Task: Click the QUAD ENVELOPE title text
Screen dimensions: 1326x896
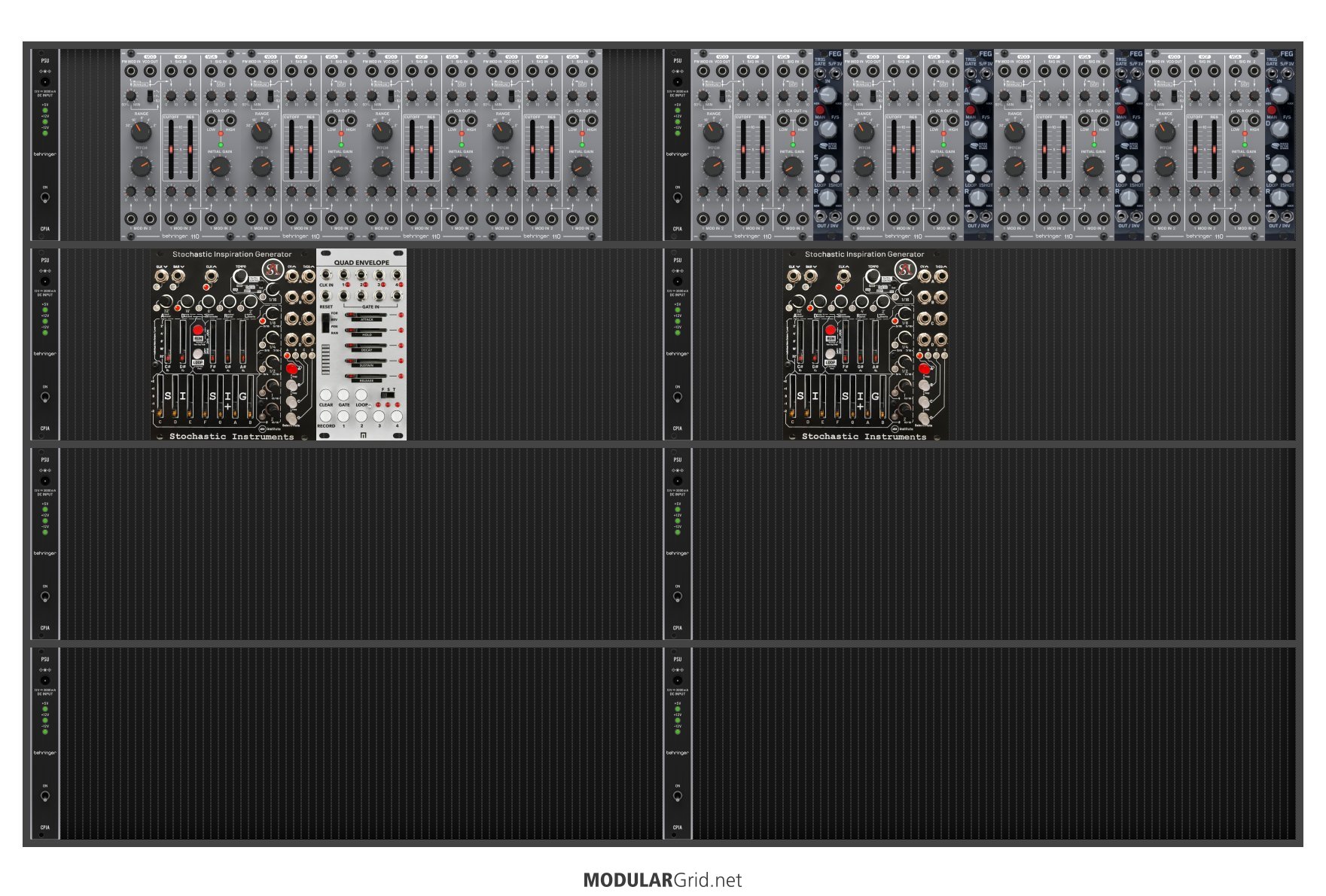Action: click(361, 263)
